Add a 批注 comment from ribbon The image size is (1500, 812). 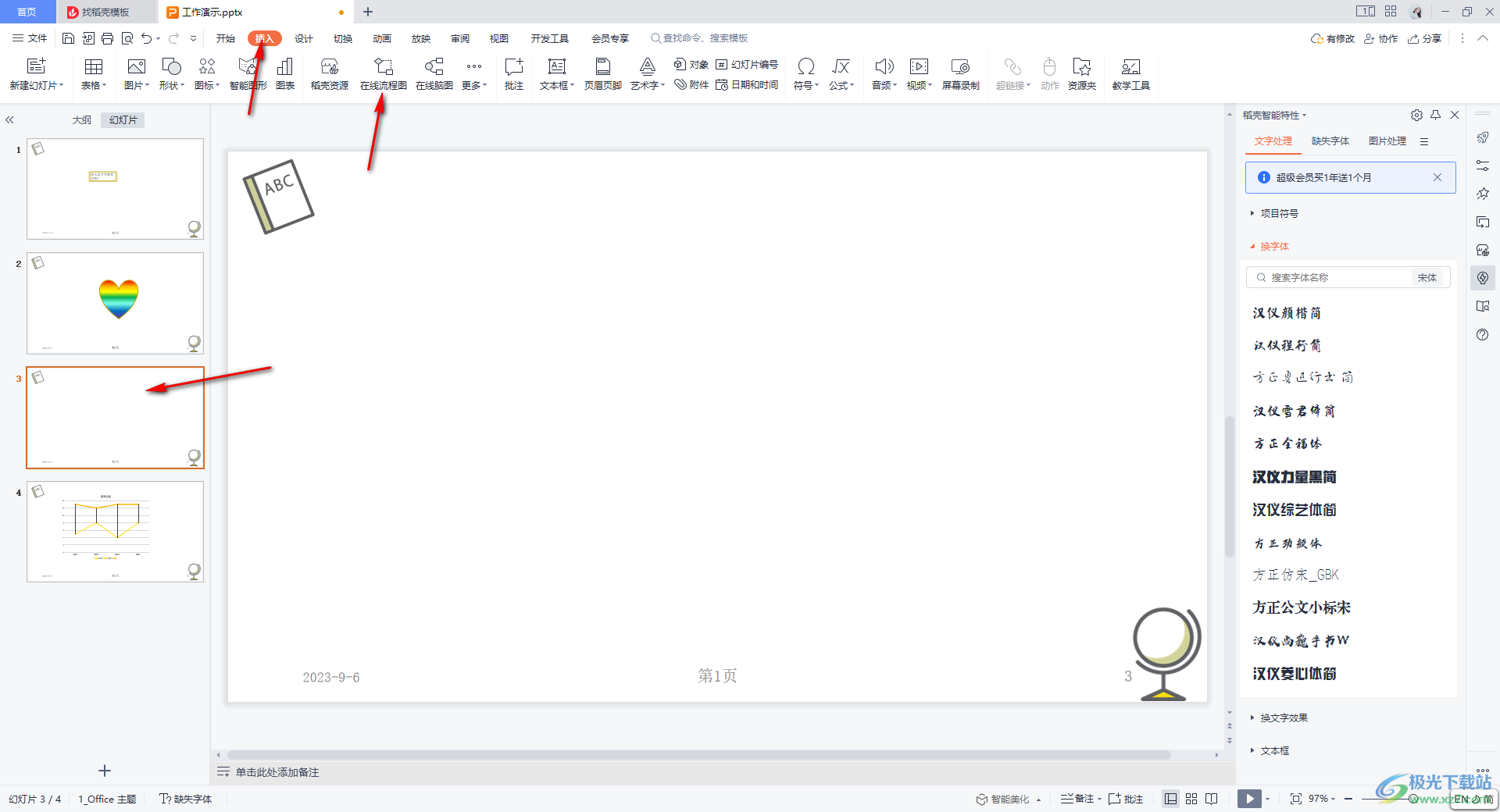(x=514, y=75)
